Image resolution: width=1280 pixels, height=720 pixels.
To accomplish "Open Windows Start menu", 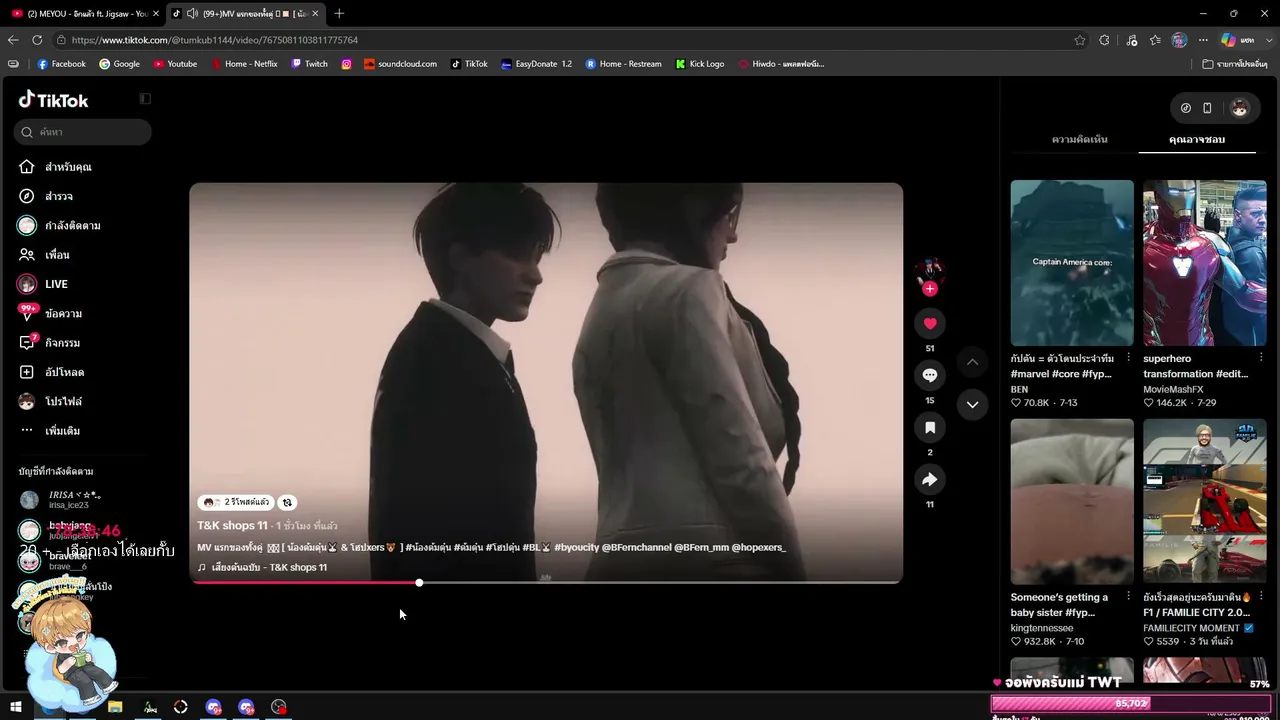I will [x=16, y=707].
